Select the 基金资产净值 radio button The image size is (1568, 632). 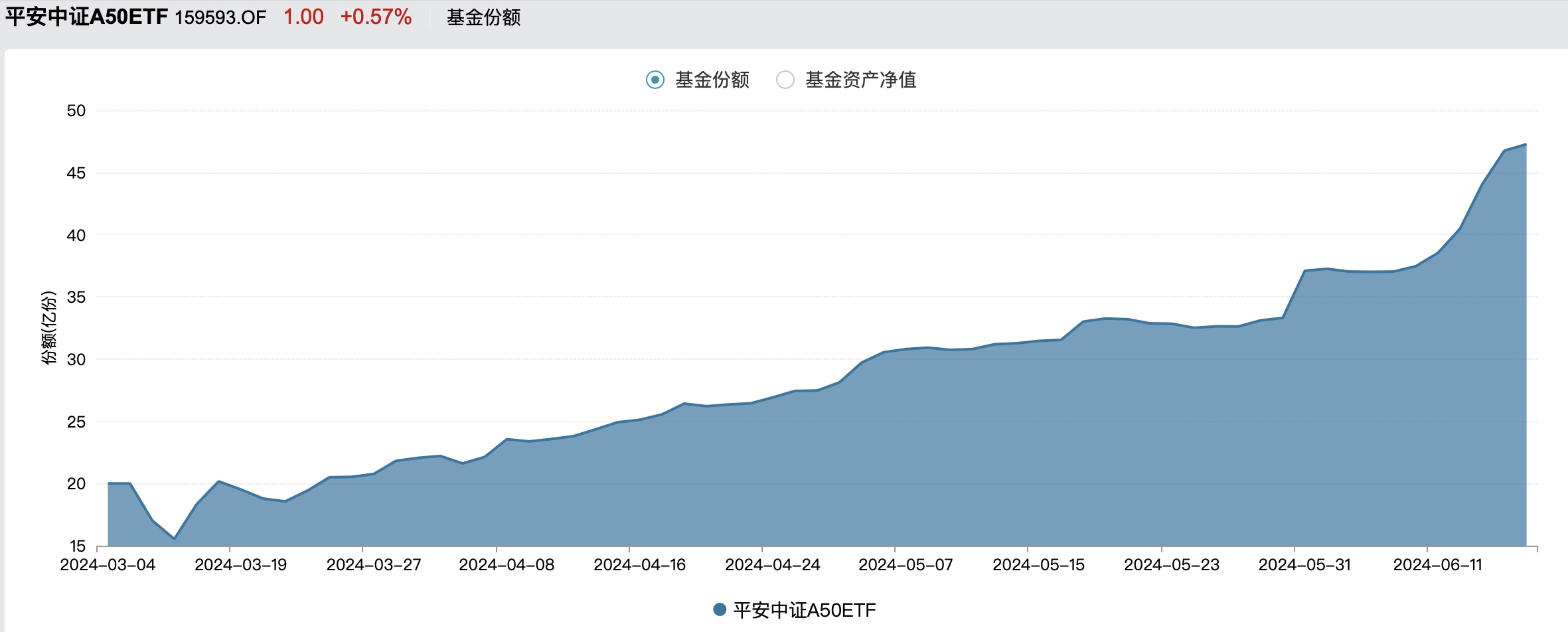[785, 80]
